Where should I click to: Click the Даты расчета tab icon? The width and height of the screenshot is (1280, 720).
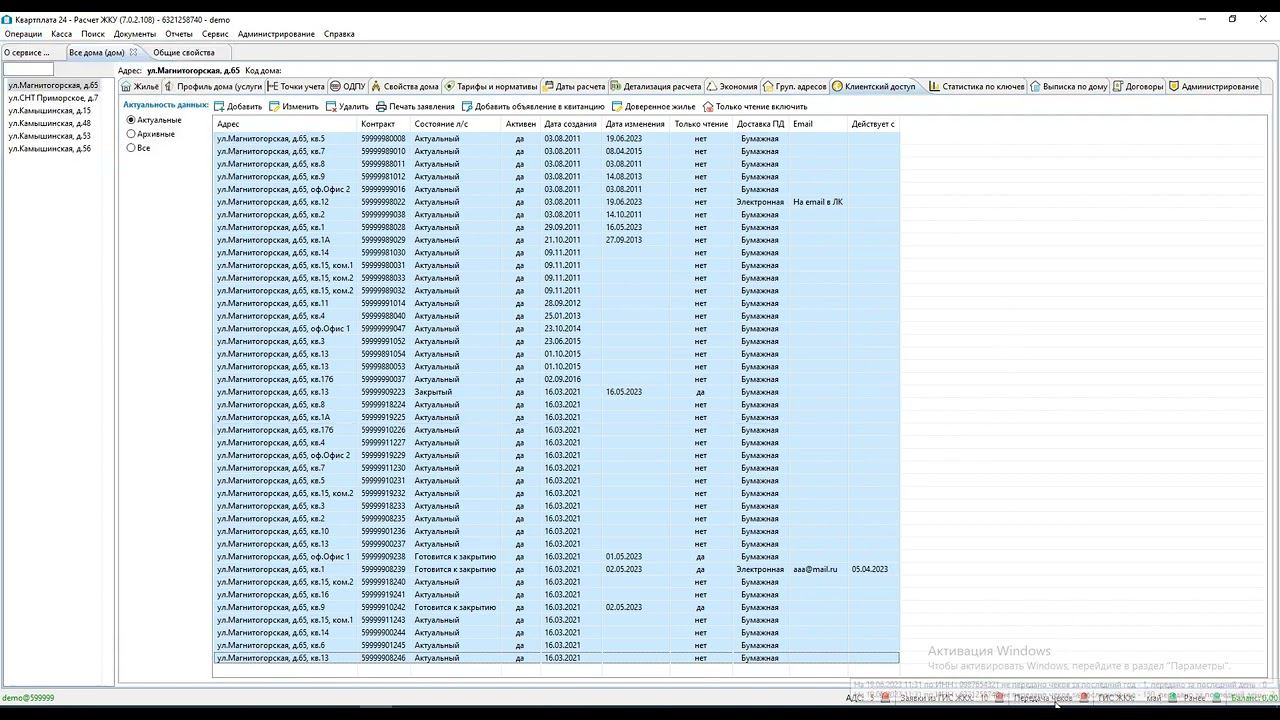coord(548,87)
